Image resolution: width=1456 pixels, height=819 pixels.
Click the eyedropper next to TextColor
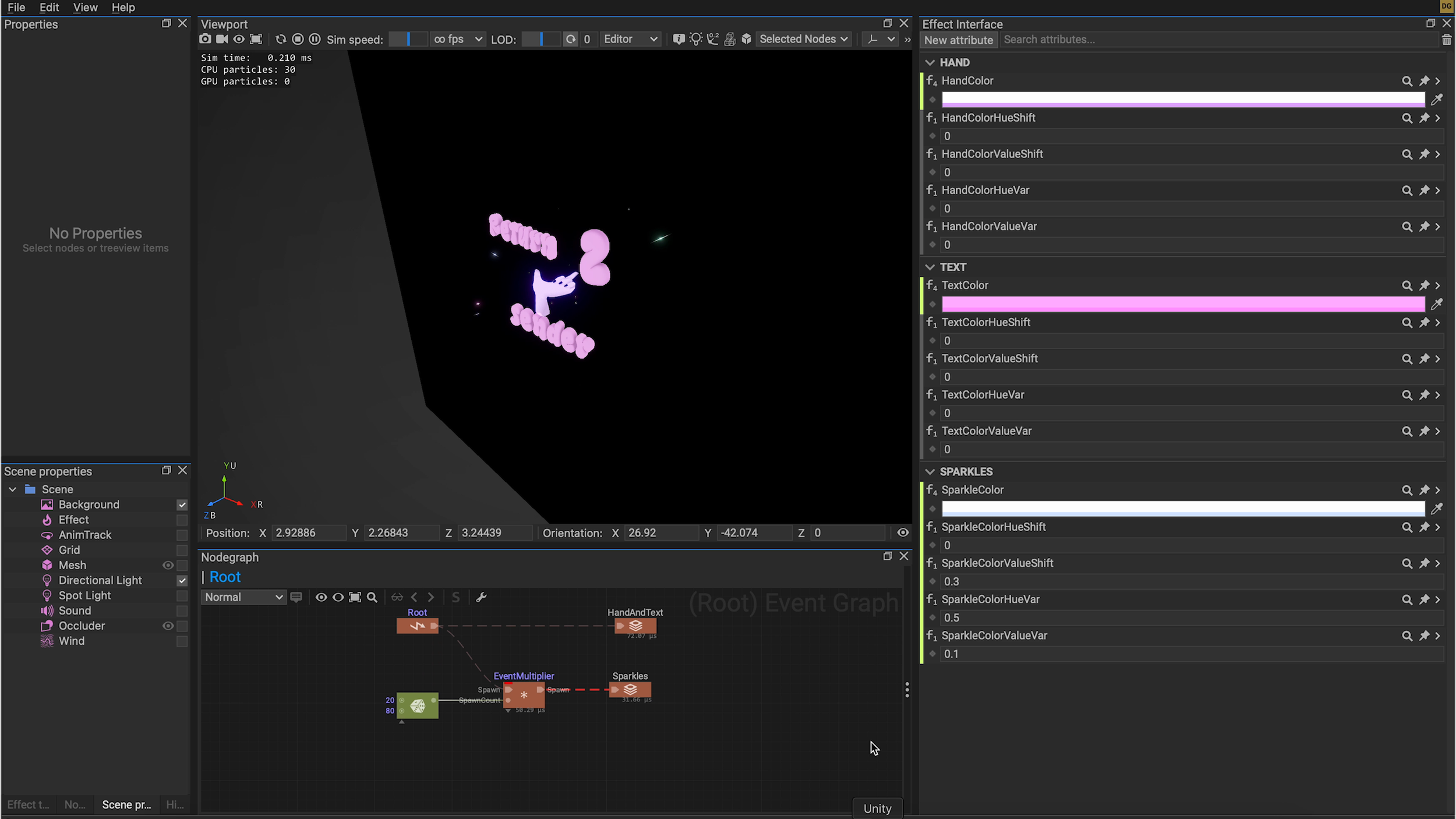pos(1437,304)
